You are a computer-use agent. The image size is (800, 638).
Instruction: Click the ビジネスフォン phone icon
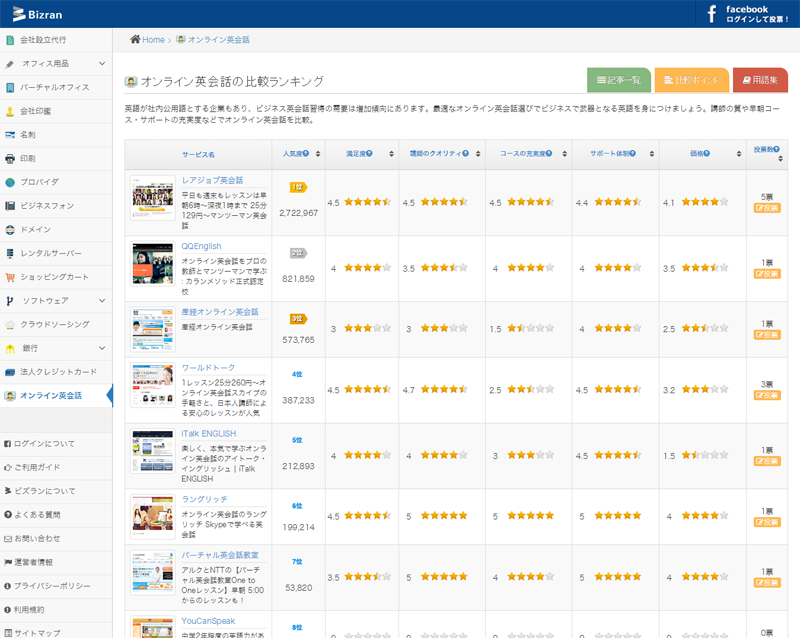click(10, 206)
